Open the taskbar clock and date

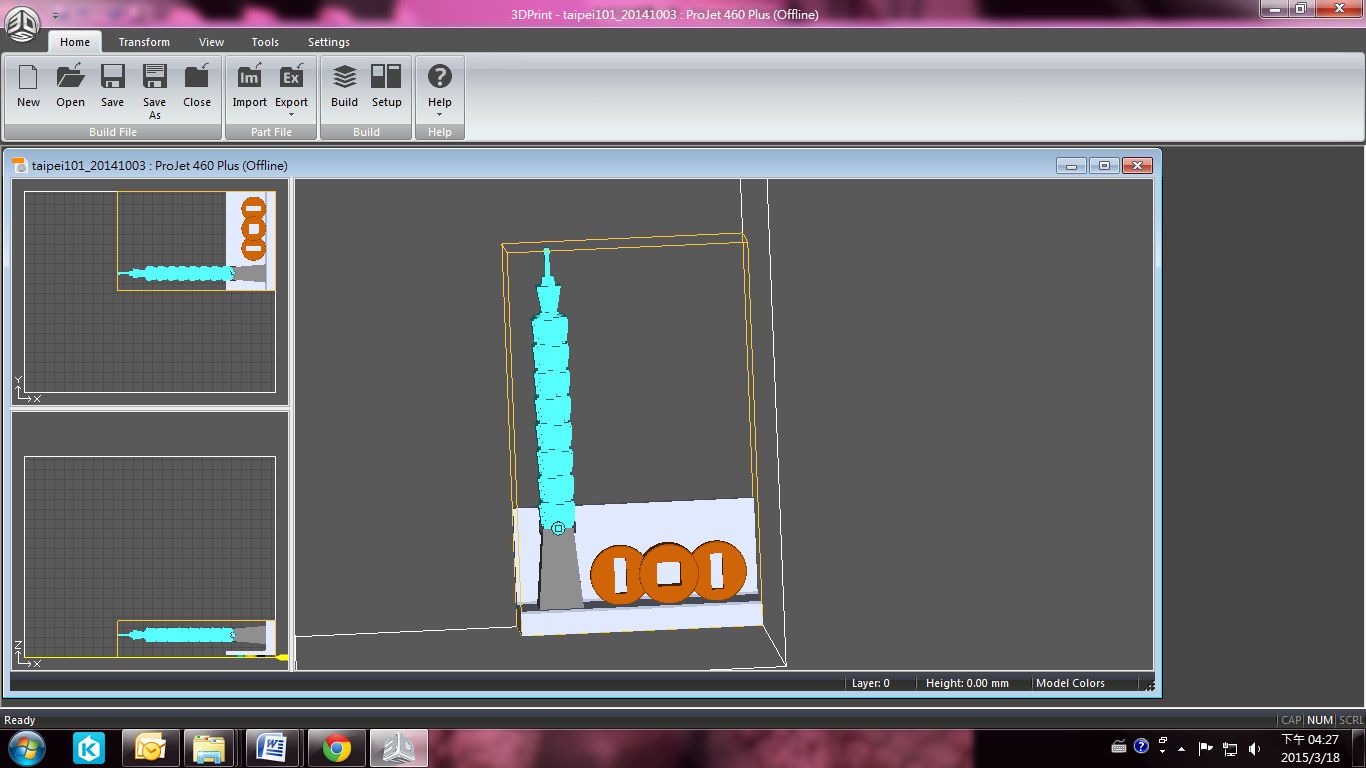tap(1309, 748)
